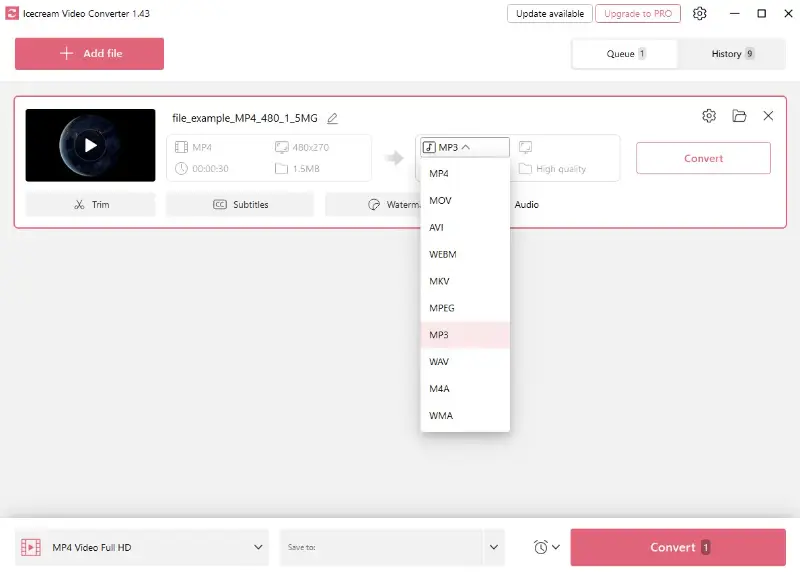Screen dimensions: 800x575
Task: Choose AVI from format list
Action: (x=465, y=228)
